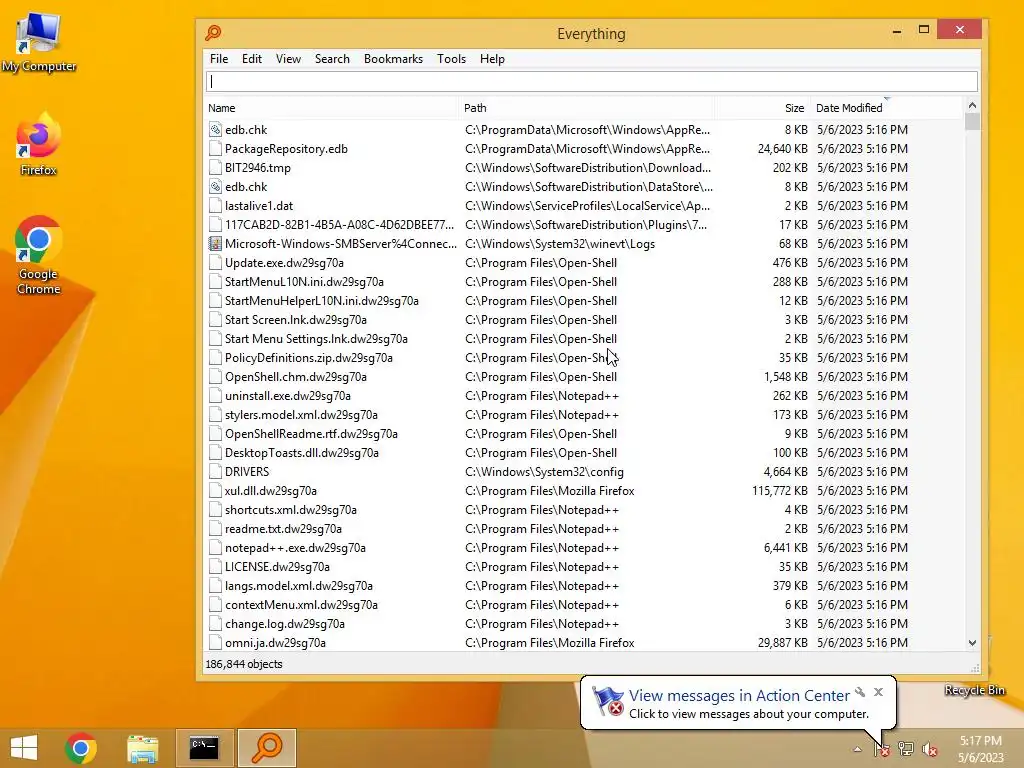Click the event log icon of Microsoft-Windows-SMBServer entry
The image size is (1024, 768).
click(x=215, y=244)
